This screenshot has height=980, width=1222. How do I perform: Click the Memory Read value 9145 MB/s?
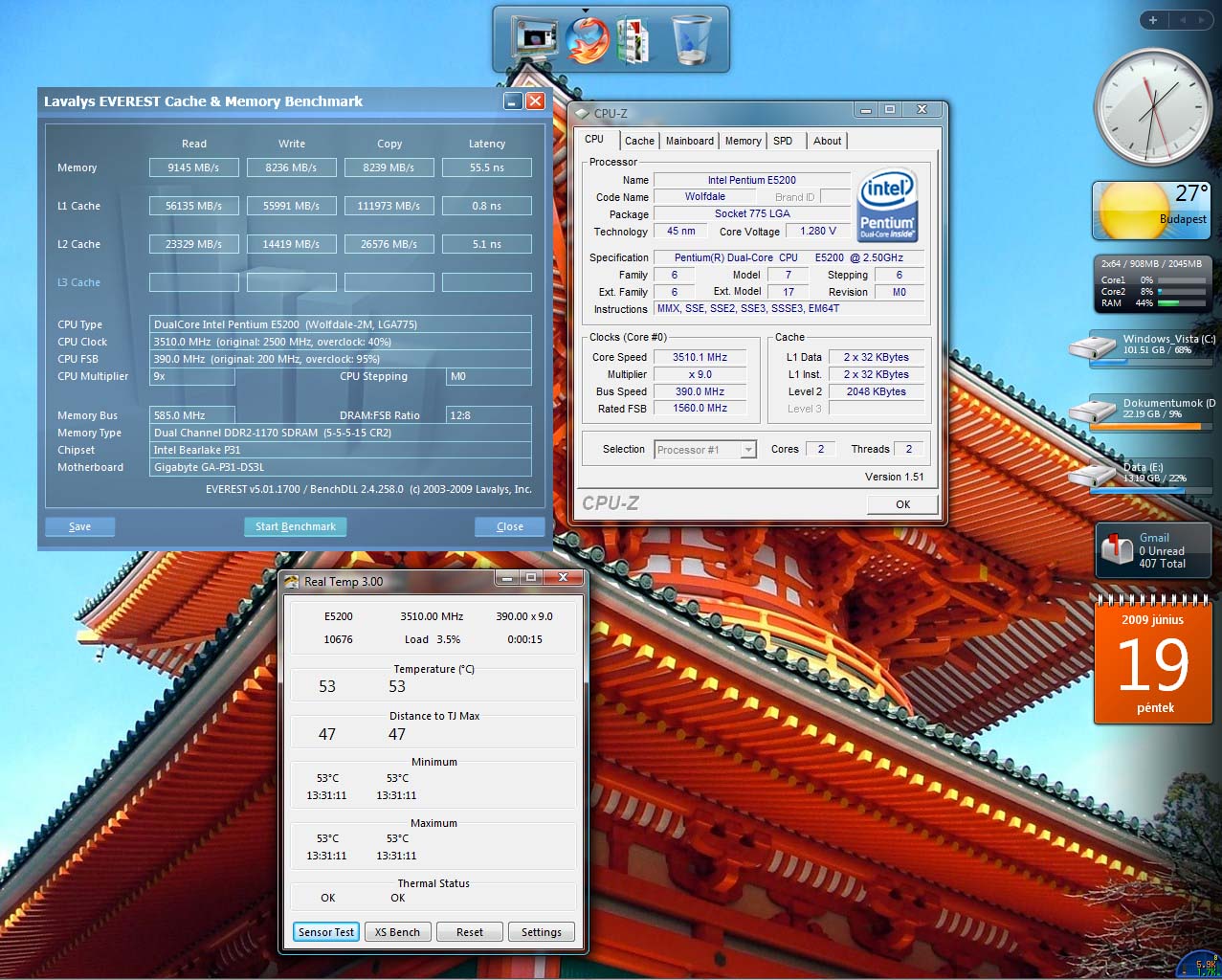coord(194,167)
